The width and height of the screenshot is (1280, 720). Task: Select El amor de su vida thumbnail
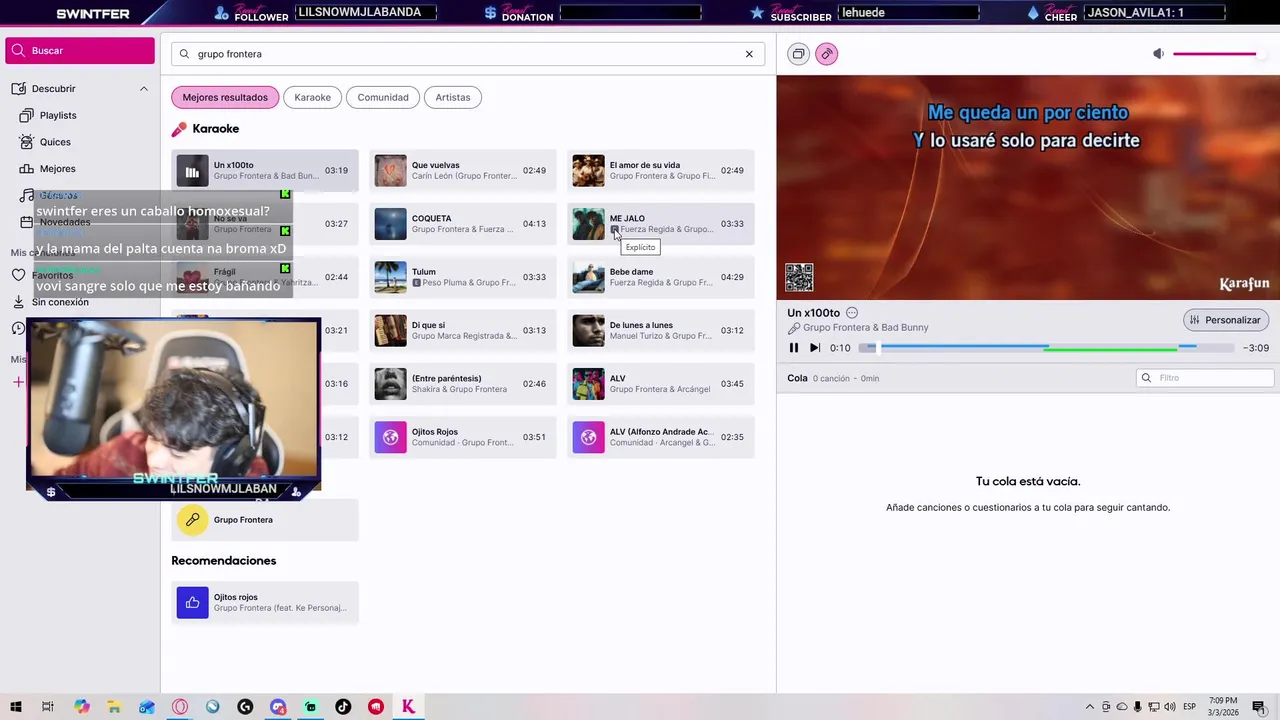(x=589, y=171)
